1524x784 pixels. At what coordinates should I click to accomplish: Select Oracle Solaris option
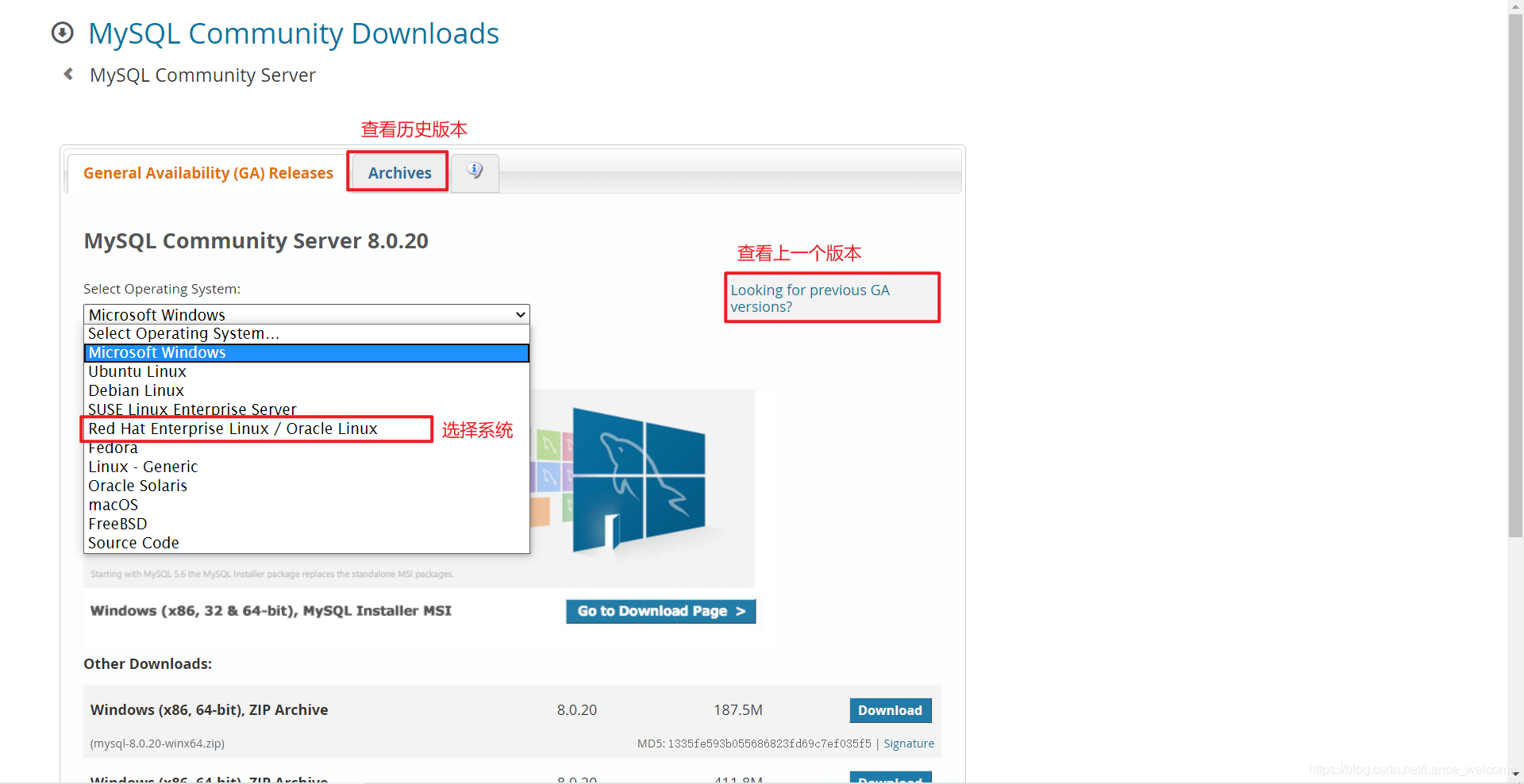[x=306, y=486]
